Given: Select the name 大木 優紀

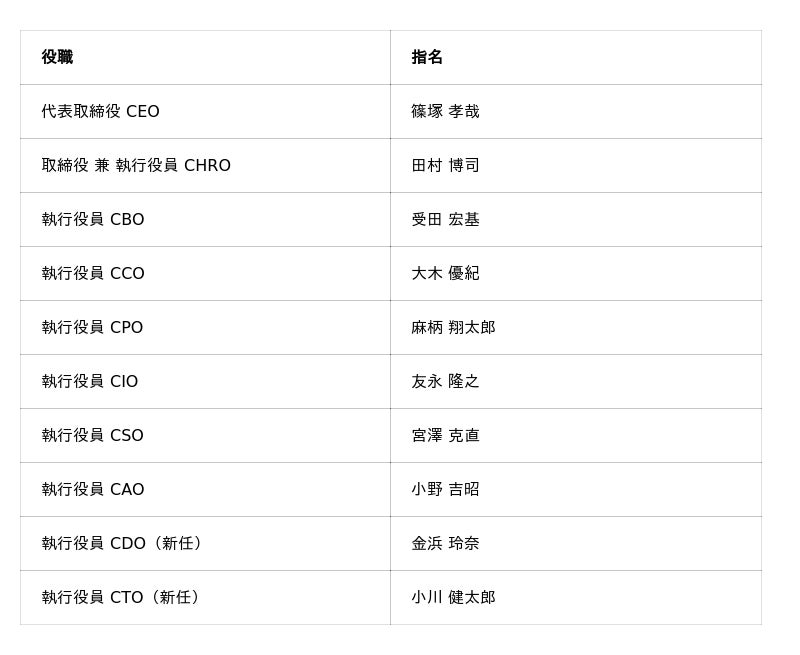Looking at the screenshot, I should tap(445, 273).
